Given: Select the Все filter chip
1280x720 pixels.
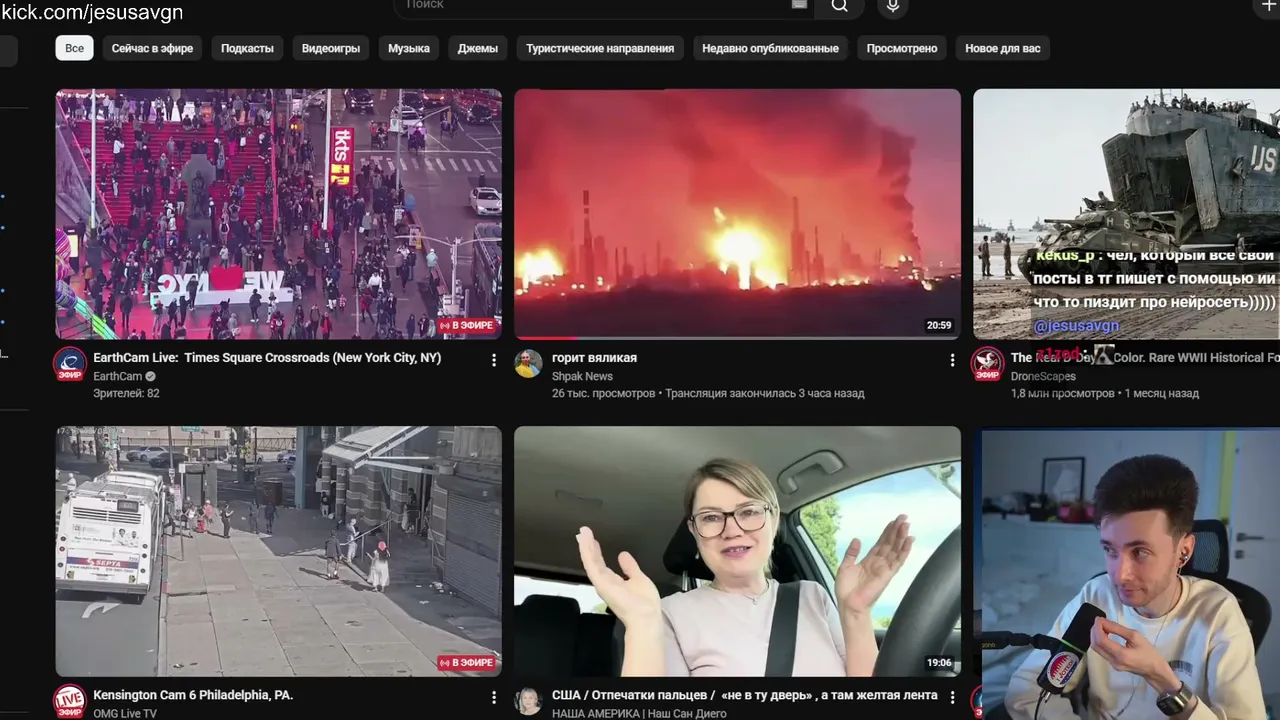Looking at the screenshot, I should [75, 48].
